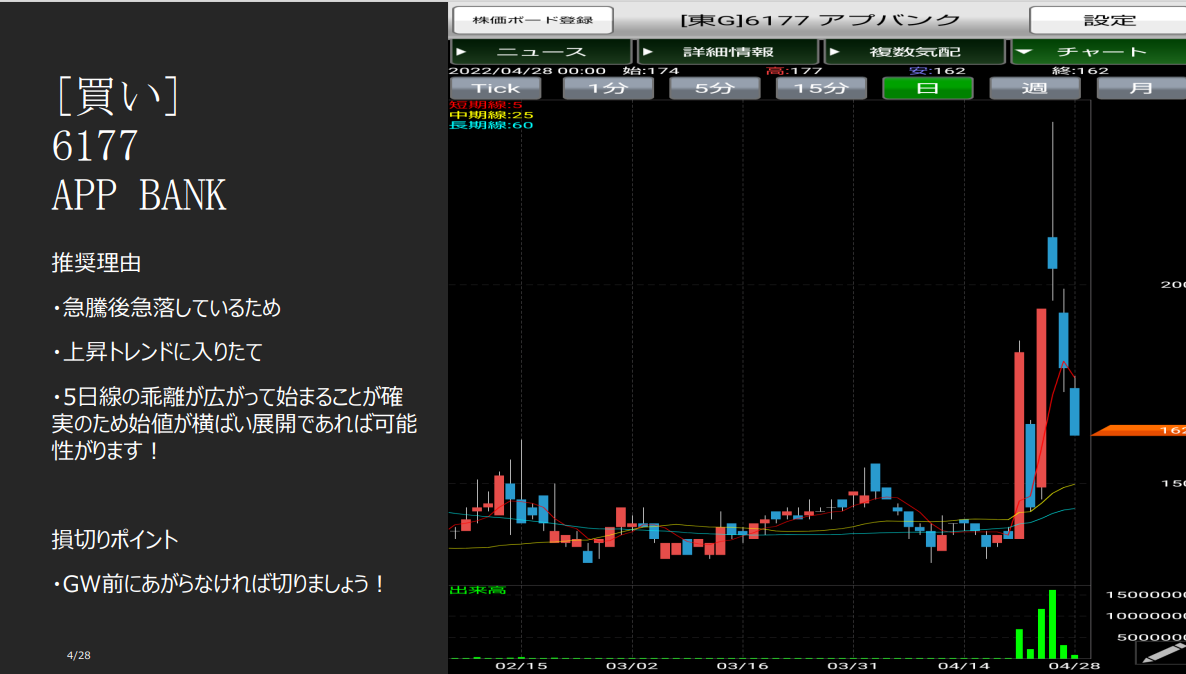The width and height of the screenshot is (1186, 674).
Task: Switch to the 15分 timeframe
Action: [x=821, y=88]
